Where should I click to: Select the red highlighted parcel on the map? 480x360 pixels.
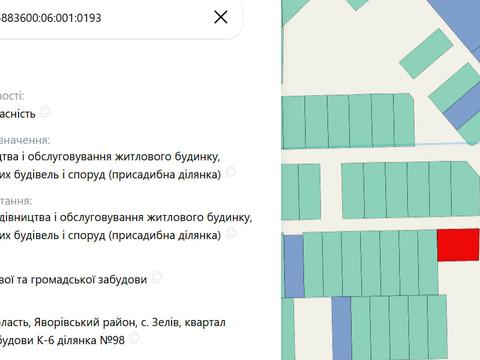tap(458, 245)
